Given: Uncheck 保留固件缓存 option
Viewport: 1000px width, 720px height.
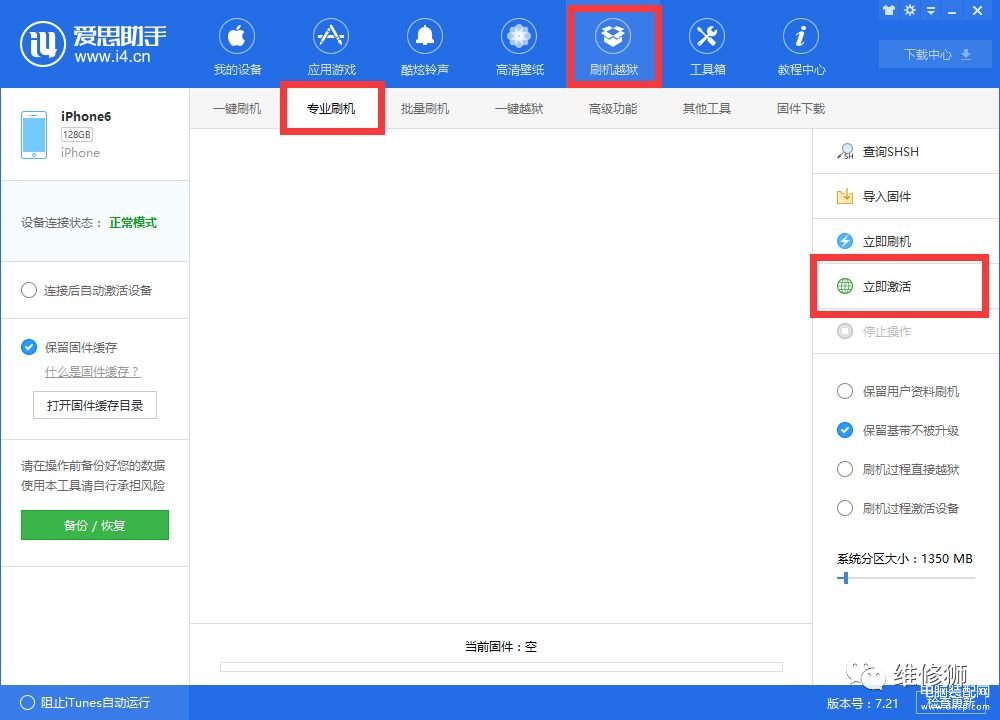Looking at the screenshot, I should click(x=29, y=347).
